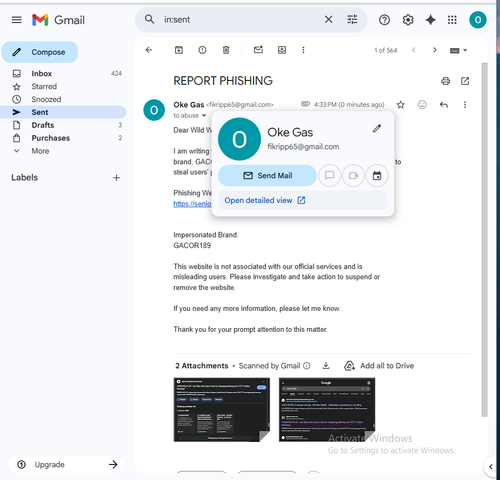500x480 pixels.
Task: Open the Google apps grid
Action: pyautogui.click(x=452, y=20)
